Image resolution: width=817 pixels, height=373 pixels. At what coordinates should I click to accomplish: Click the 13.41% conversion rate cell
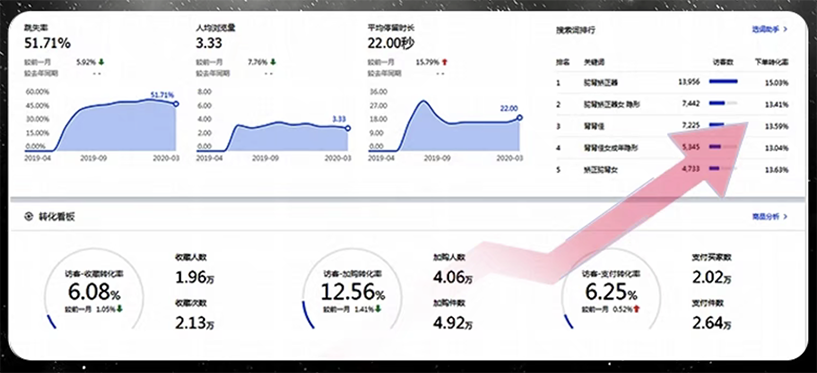(776, 105)
